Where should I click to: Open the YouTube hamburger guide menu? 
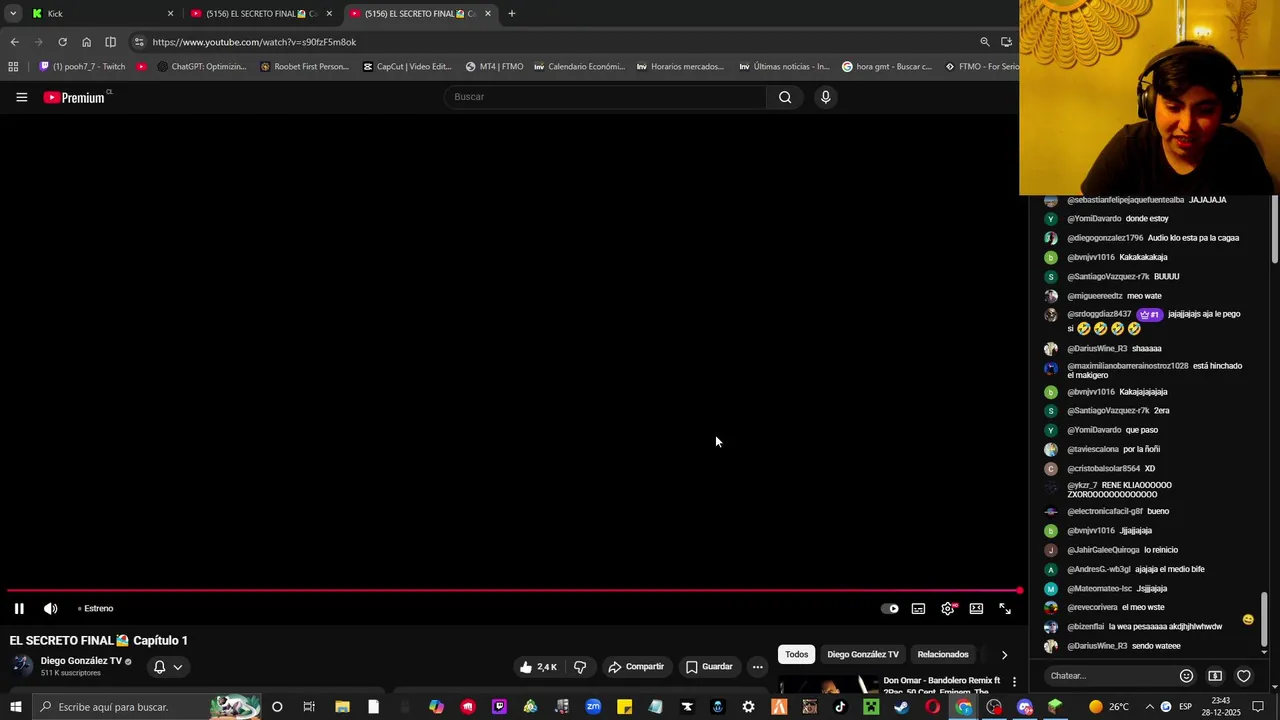(21, 97)
